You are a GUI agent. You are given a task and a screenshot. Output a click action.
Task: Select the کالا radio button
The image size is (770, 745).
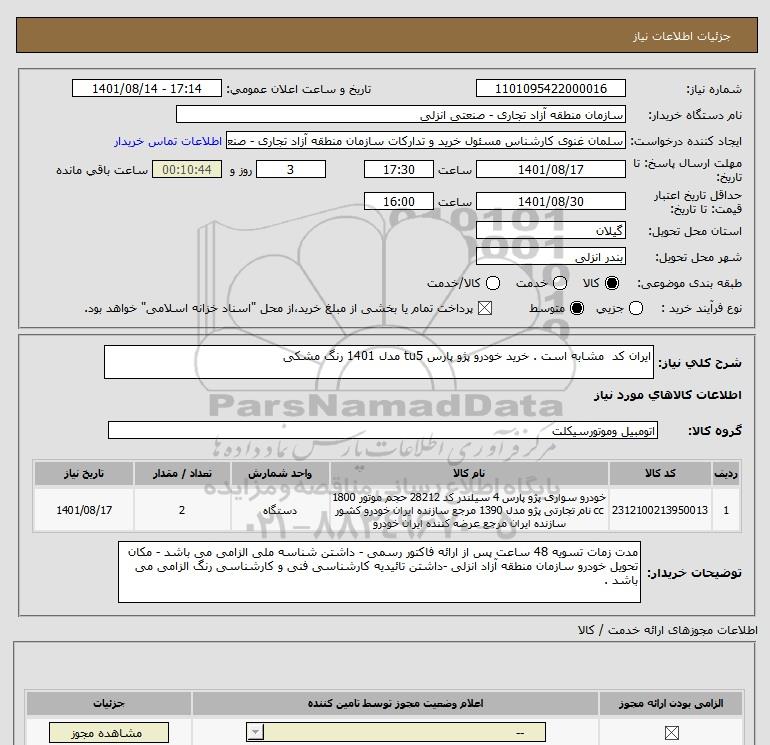pyautogui.click(x=612, y=283)
